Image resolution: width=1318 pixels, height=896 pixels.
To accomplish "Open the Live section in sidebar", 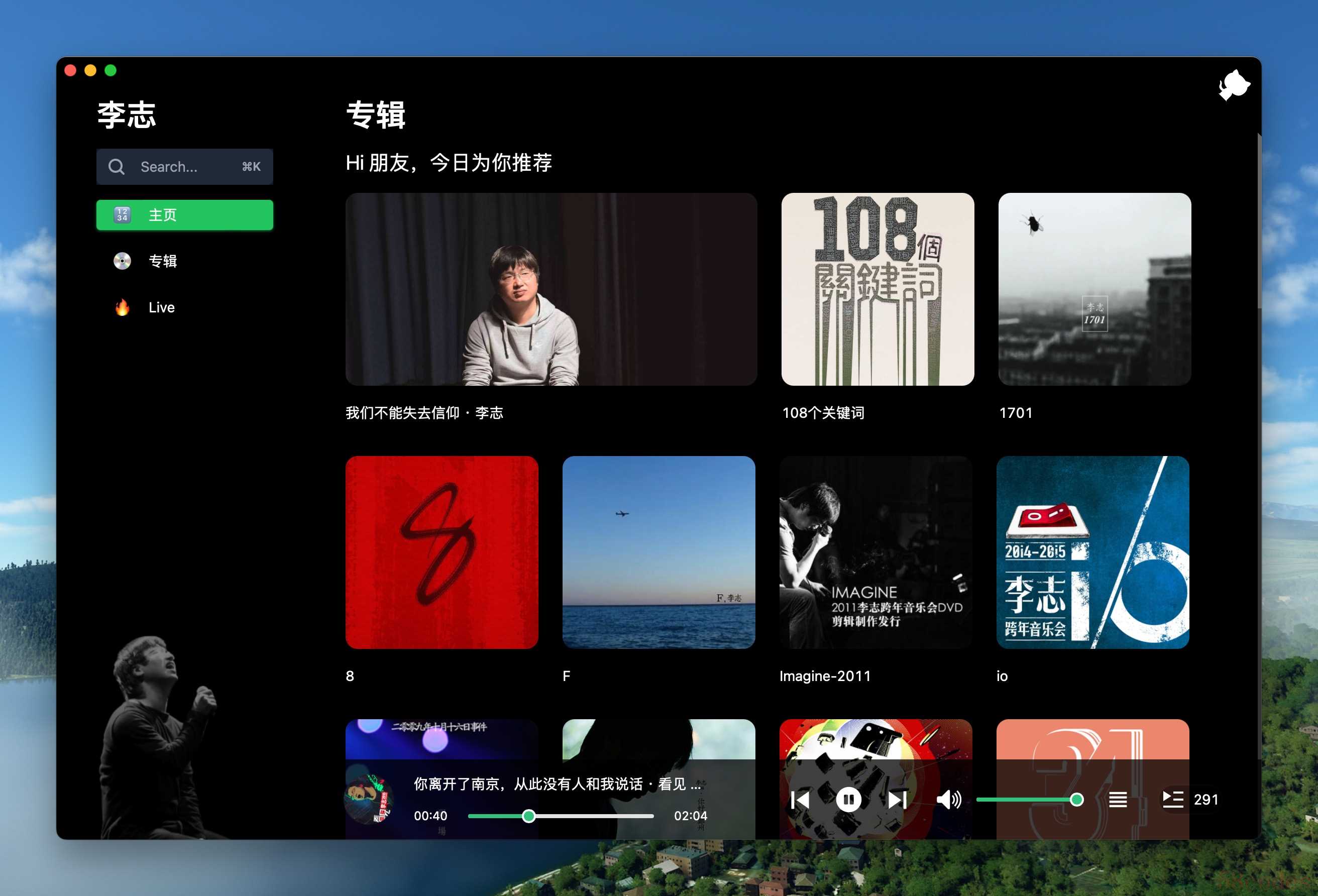I will [x=161, y=307].
